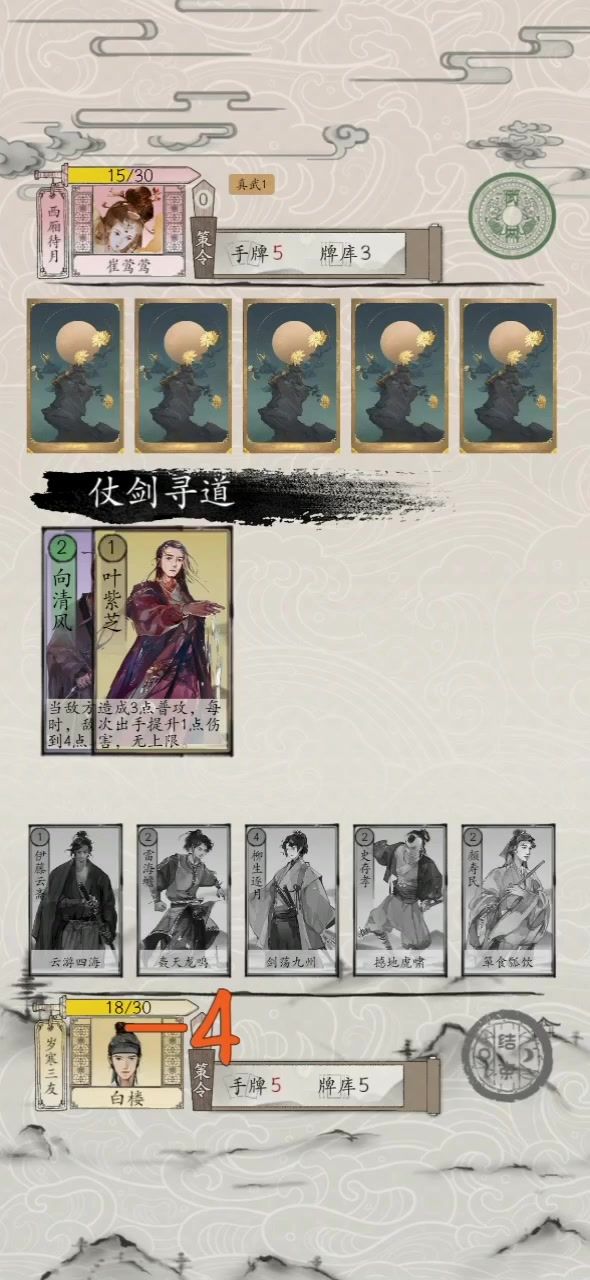The height and width of the screenshot is (1280, 590).
Task: Open the 西厢待月 skill tag
Action: (x=50, y=234)
